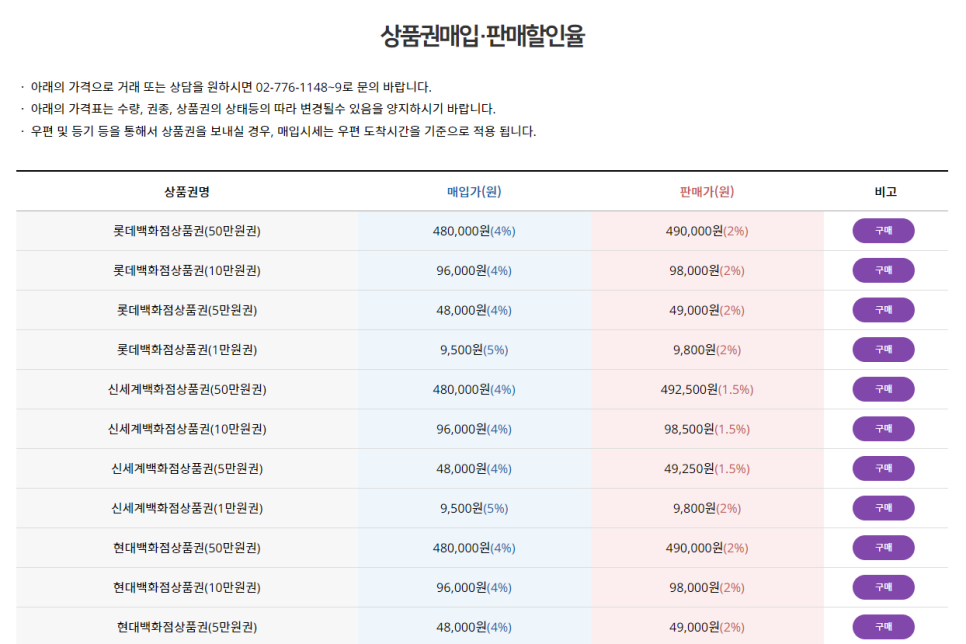Select the page title 상품권매입·판매할인율
This screenshot has height=644, width=966.
(x=482, y=36)
